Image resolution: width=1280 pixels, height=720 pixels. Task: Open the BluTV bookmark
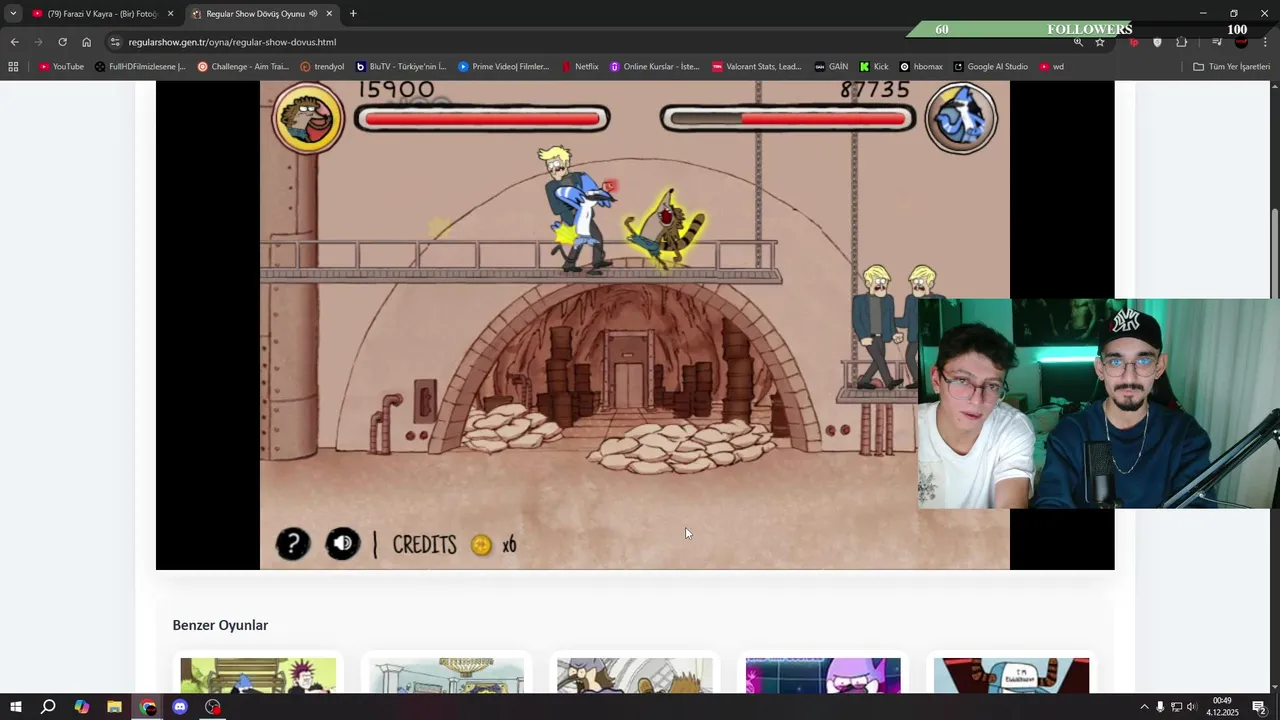click(x=401, y=67)
